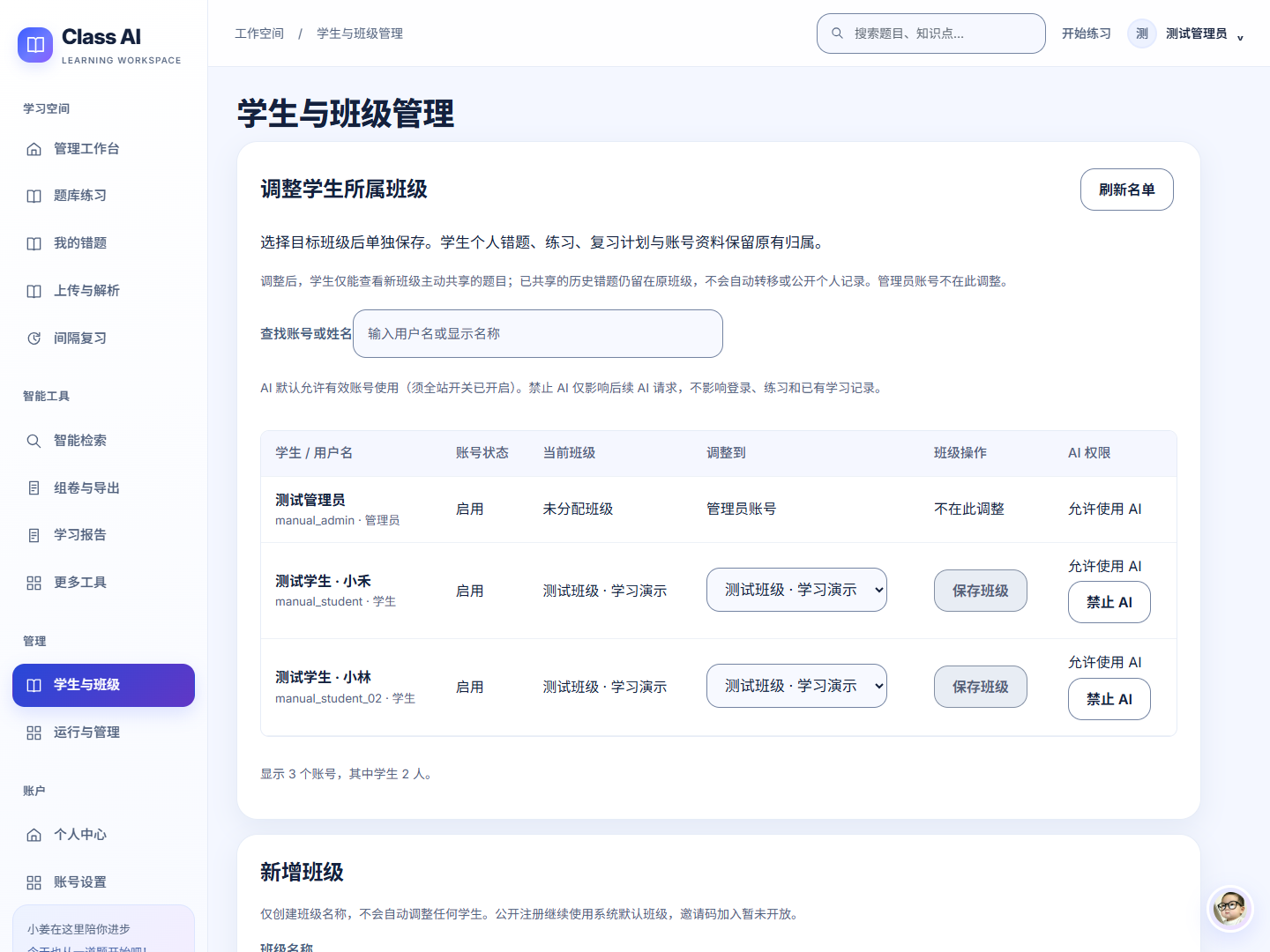
Task: Click the clock icon beside 间隔复习
Action: 34,338
